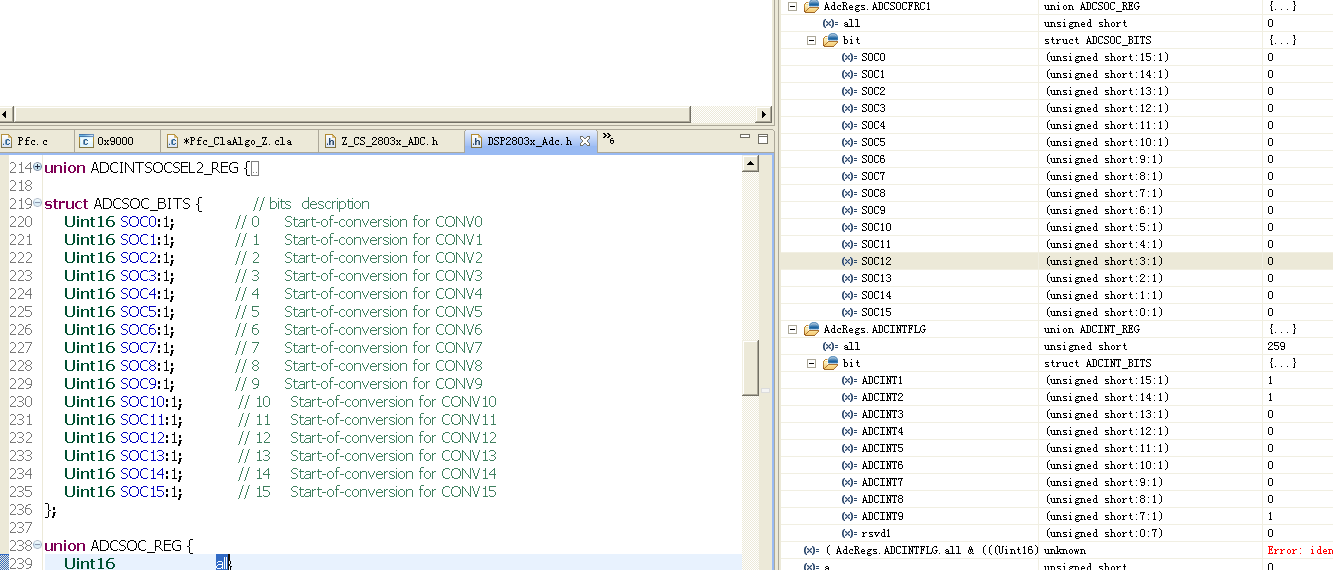Close the DSP2803x_Adc.h tab
Image resolution: width=1333 pixels, height=570 pixels.
585,140
